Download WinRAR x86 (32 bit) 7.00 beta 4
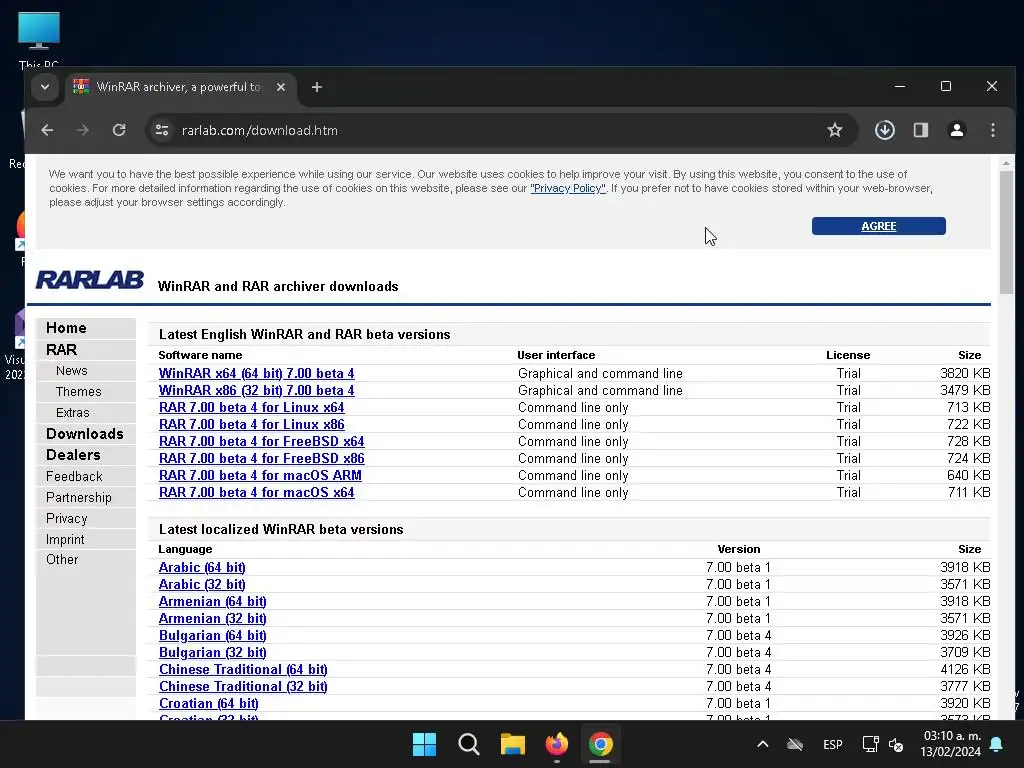The width and height of the screenshot is (1024, 768). point(257,391)
